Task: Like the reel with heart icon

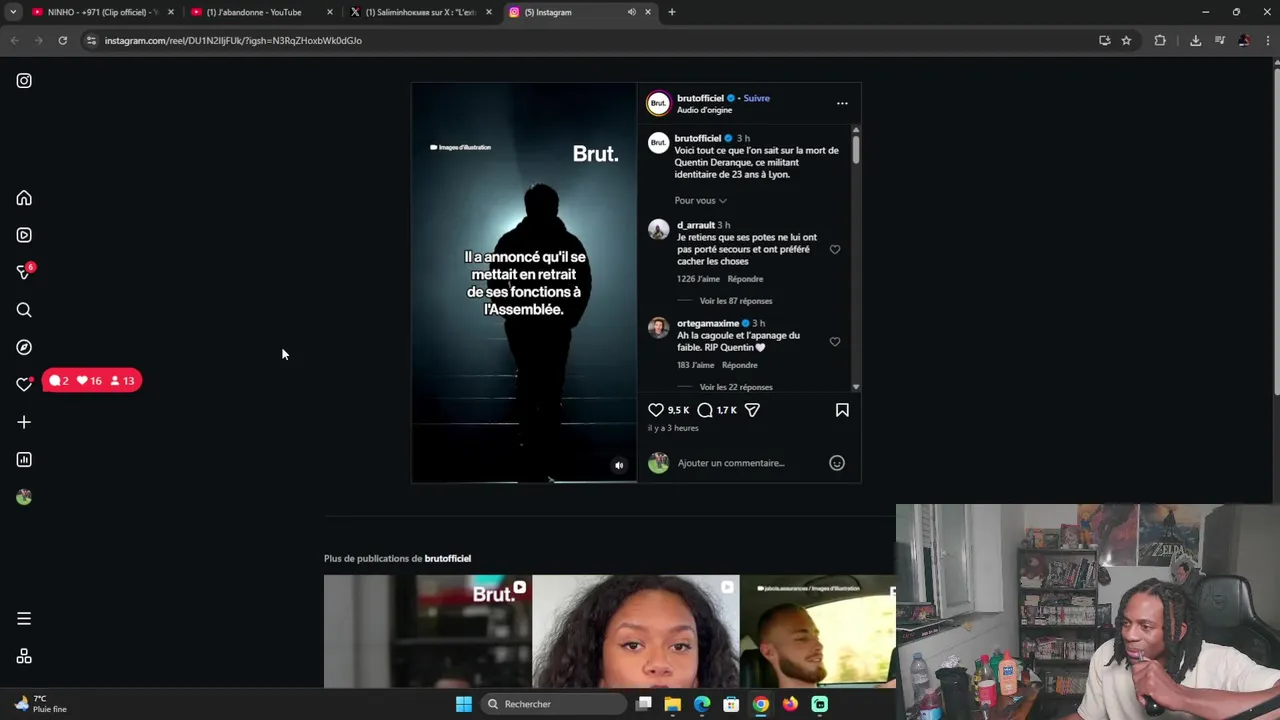Action: coord(656,410)
